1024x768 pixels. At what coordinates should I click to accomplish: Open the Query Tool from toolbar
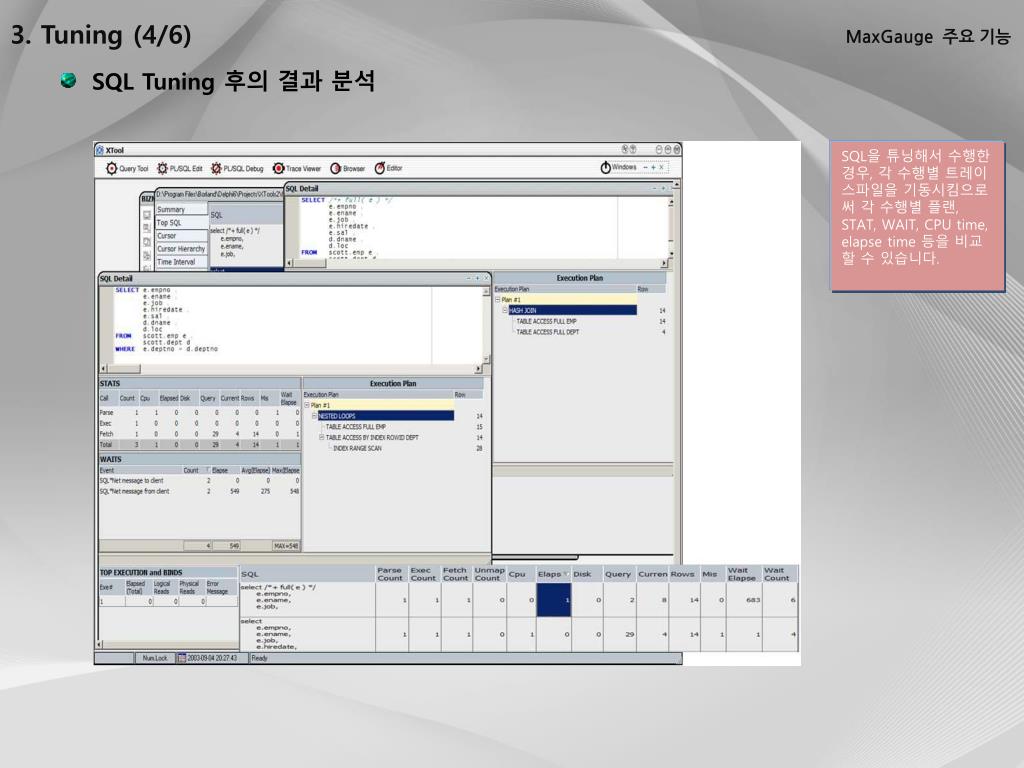point(127,168)
